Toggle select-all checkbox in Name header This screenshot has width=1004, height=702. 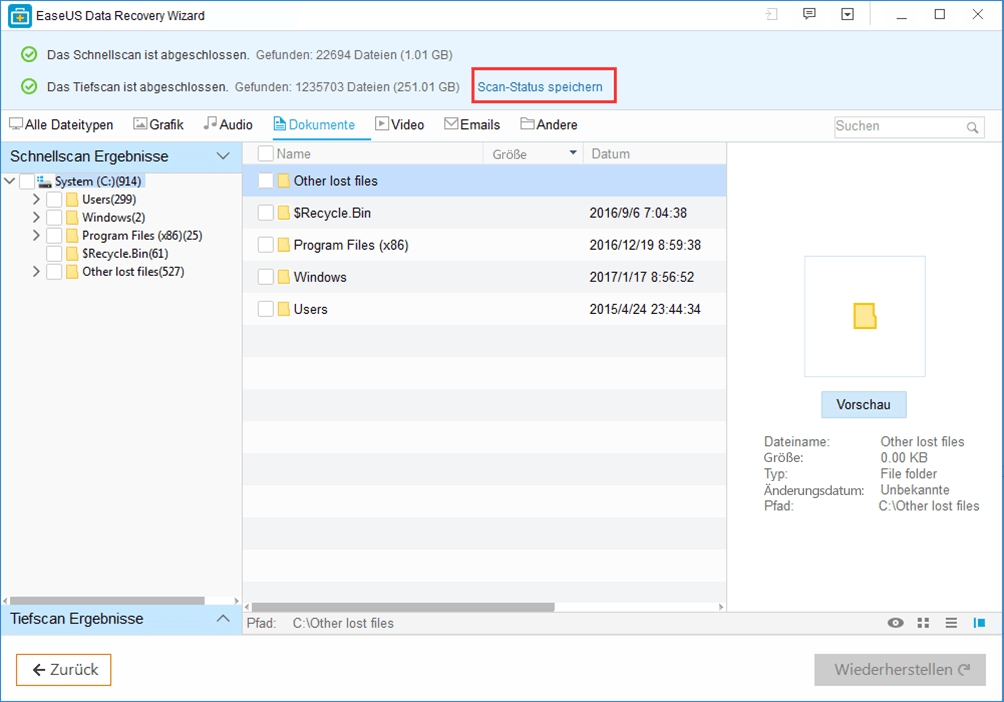tap(265, 154)
